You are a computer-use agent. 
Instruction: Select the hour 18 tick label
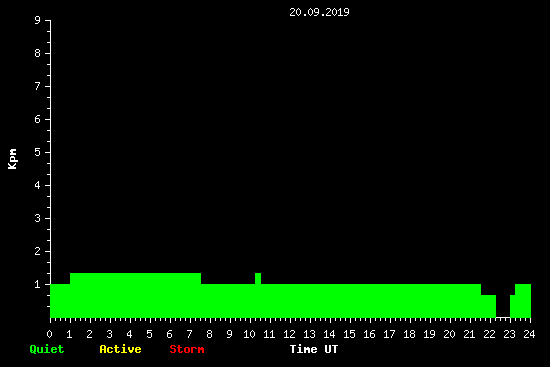[409, 334]
